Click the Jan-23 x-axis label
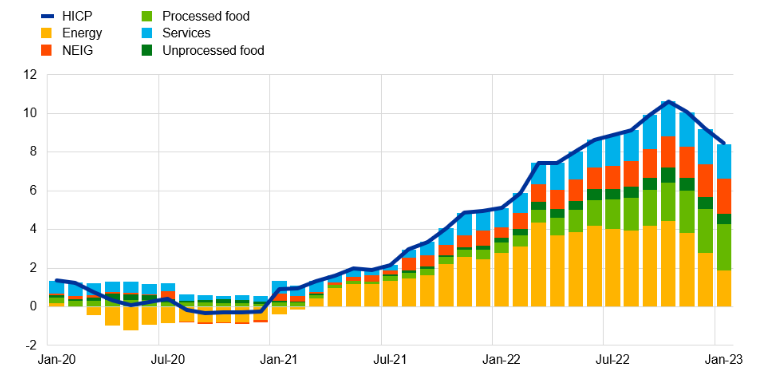This screenshot has width=767, height=381. point(722,360)
